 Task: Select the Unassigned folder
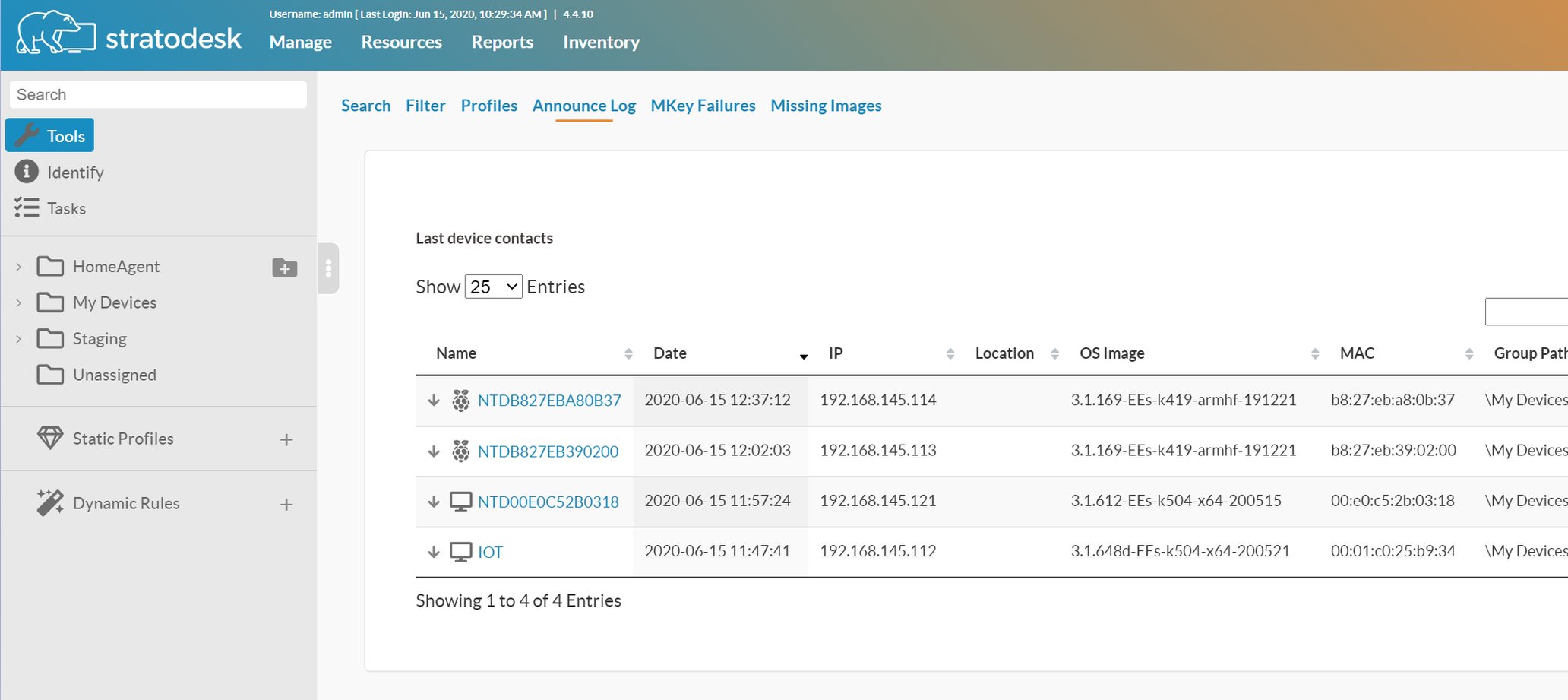tap(114, 375)
